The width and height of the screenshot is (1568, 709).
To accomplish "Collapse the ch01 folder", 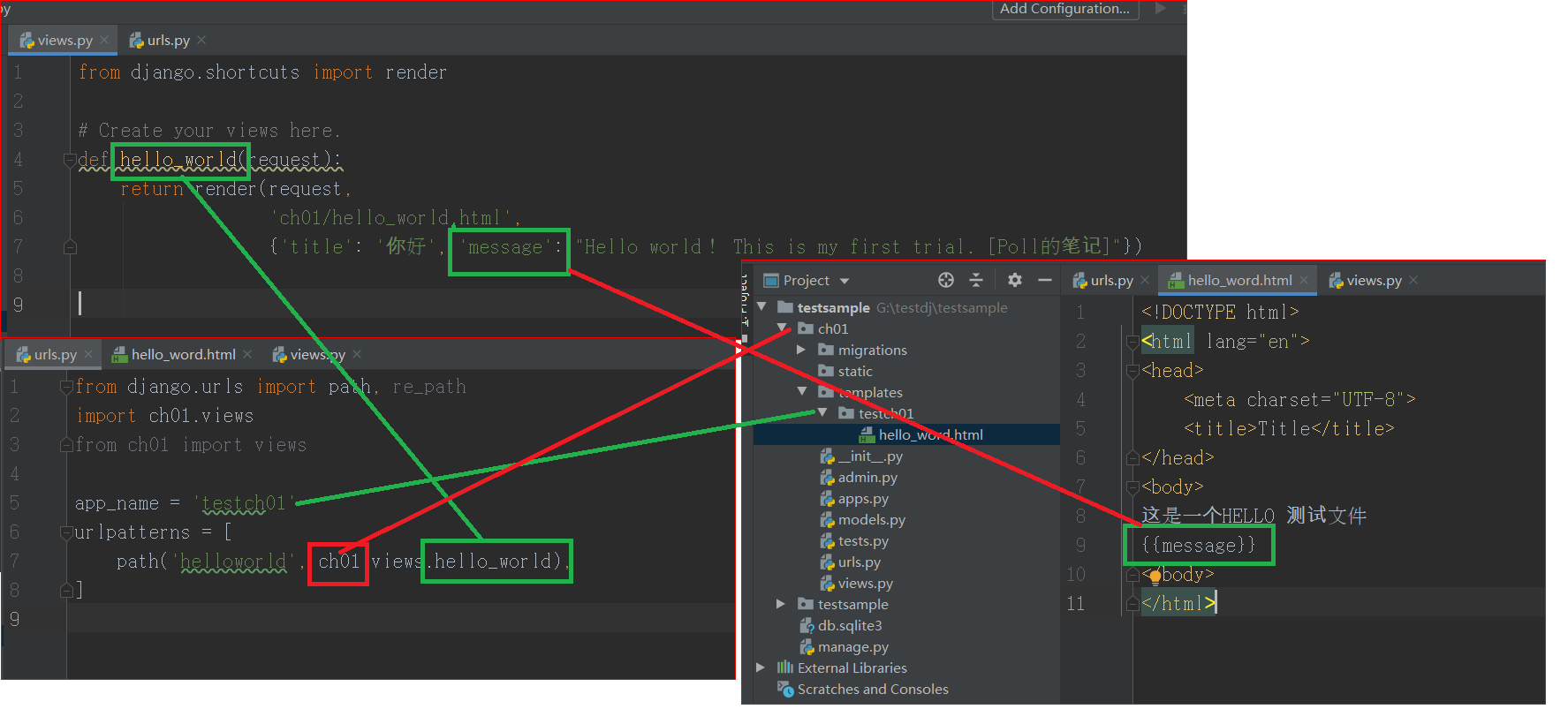I will [x=782, y=328].
